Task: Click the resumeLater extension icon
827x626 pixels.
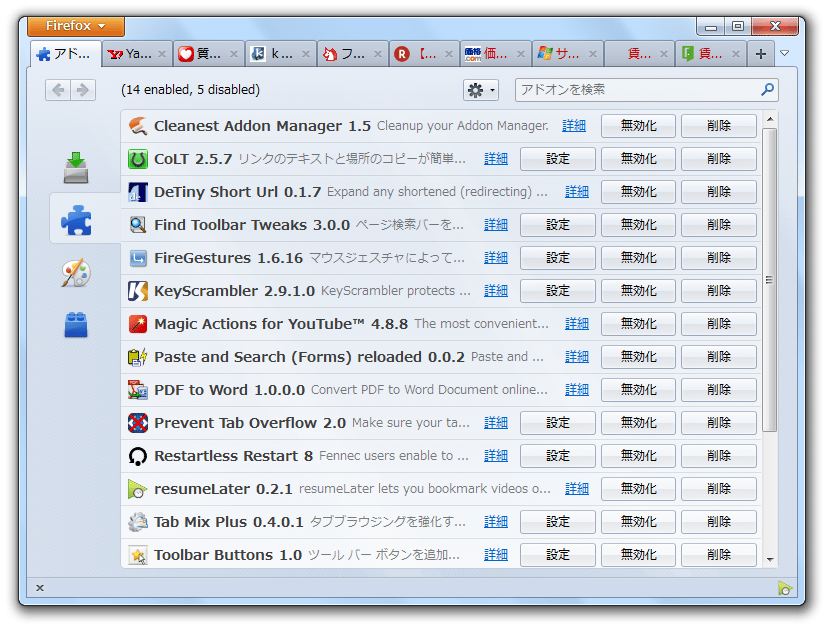Action: click(x=138, y=489)
